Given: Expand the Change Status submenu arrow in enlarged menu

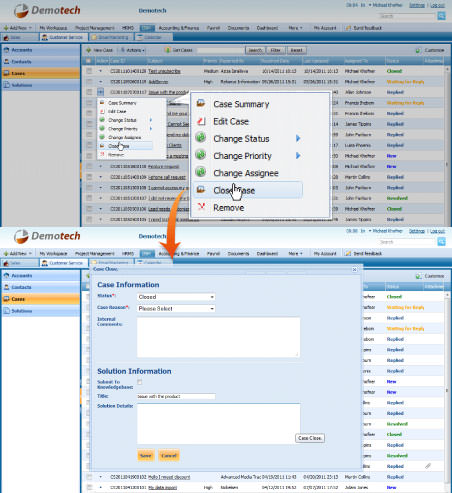Looking at the screenshot, I should [298, 138].
